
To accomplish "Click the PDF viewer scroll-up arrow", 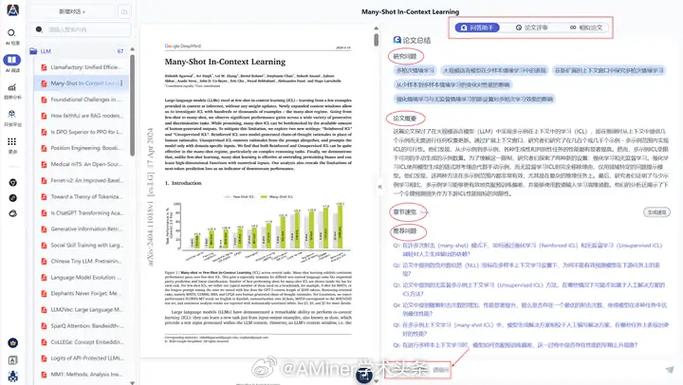I will [376, 28].
